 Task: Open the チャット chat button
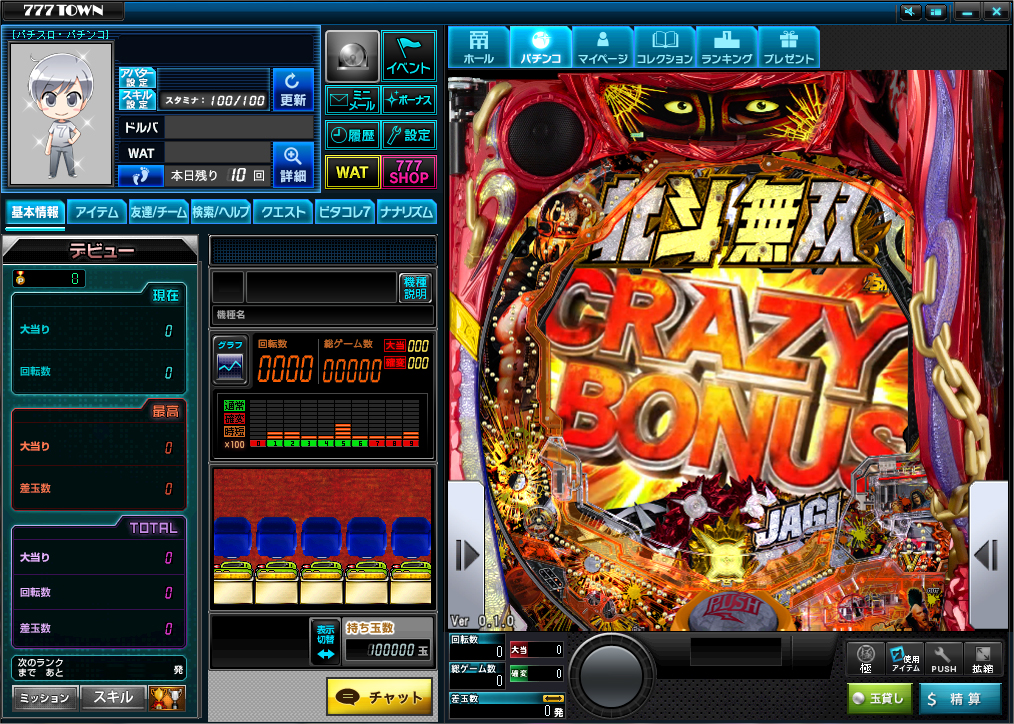380,697
